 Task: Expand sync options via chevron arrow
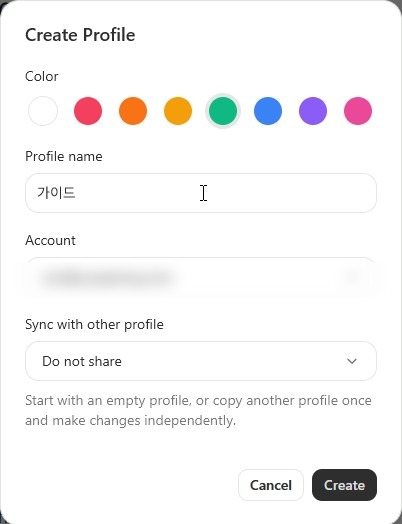pyautogui.click(x=352, y=361)
